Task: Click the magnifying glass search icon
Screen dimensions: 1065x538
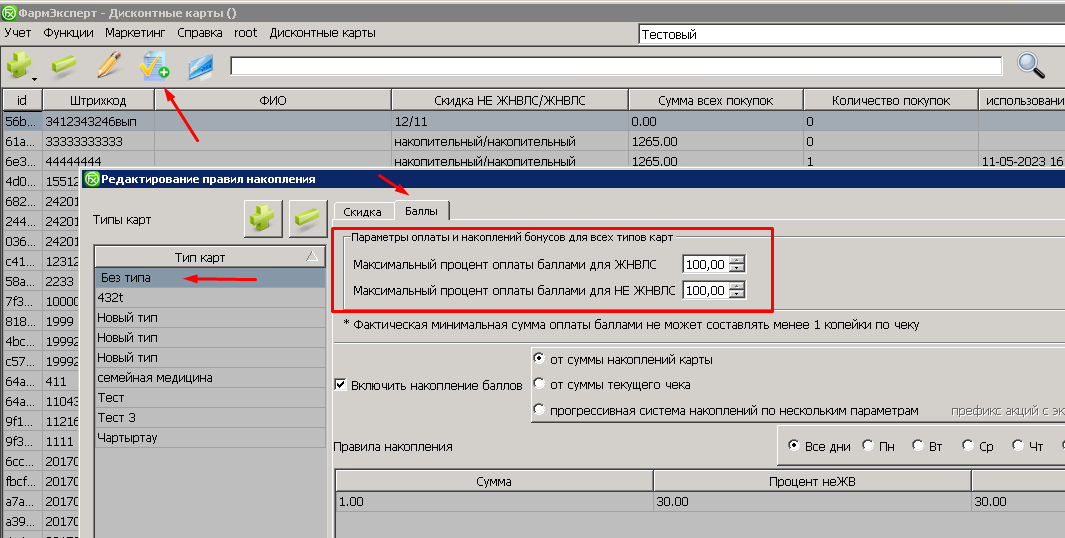Action: click(1031, 66)
